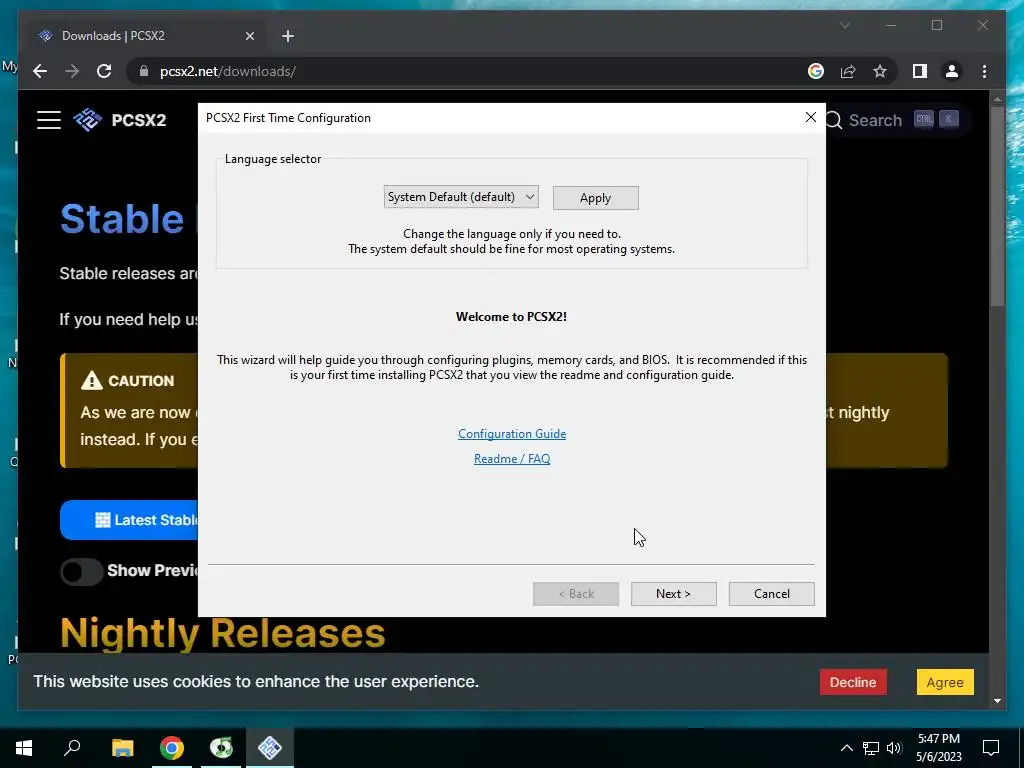Cancel the First Time Configuration wizard
Viewport: 1024px width, 768px height.
coord(771,594)
